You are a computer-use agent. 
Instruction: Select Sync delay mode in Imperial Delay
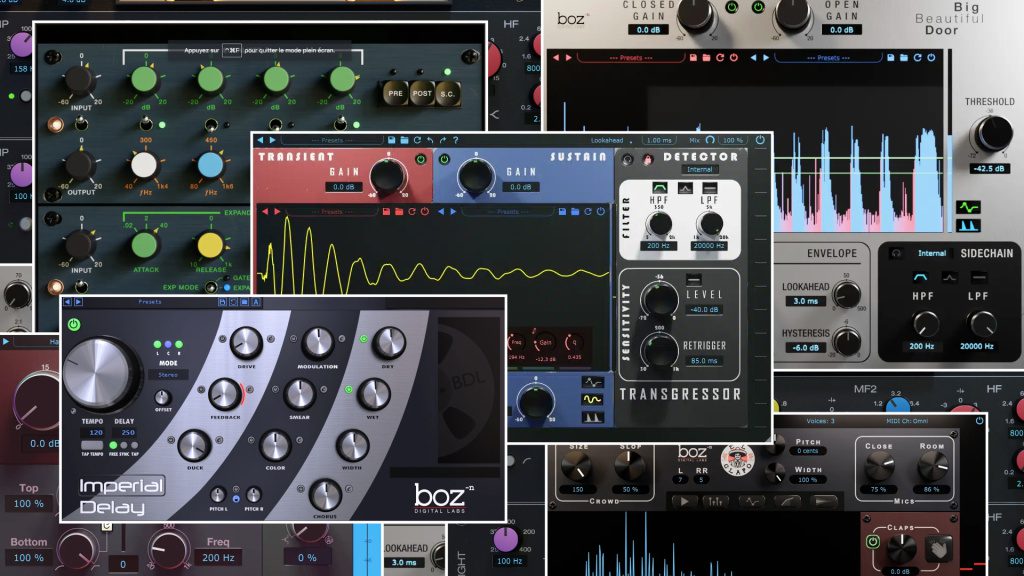coord(123,445)
